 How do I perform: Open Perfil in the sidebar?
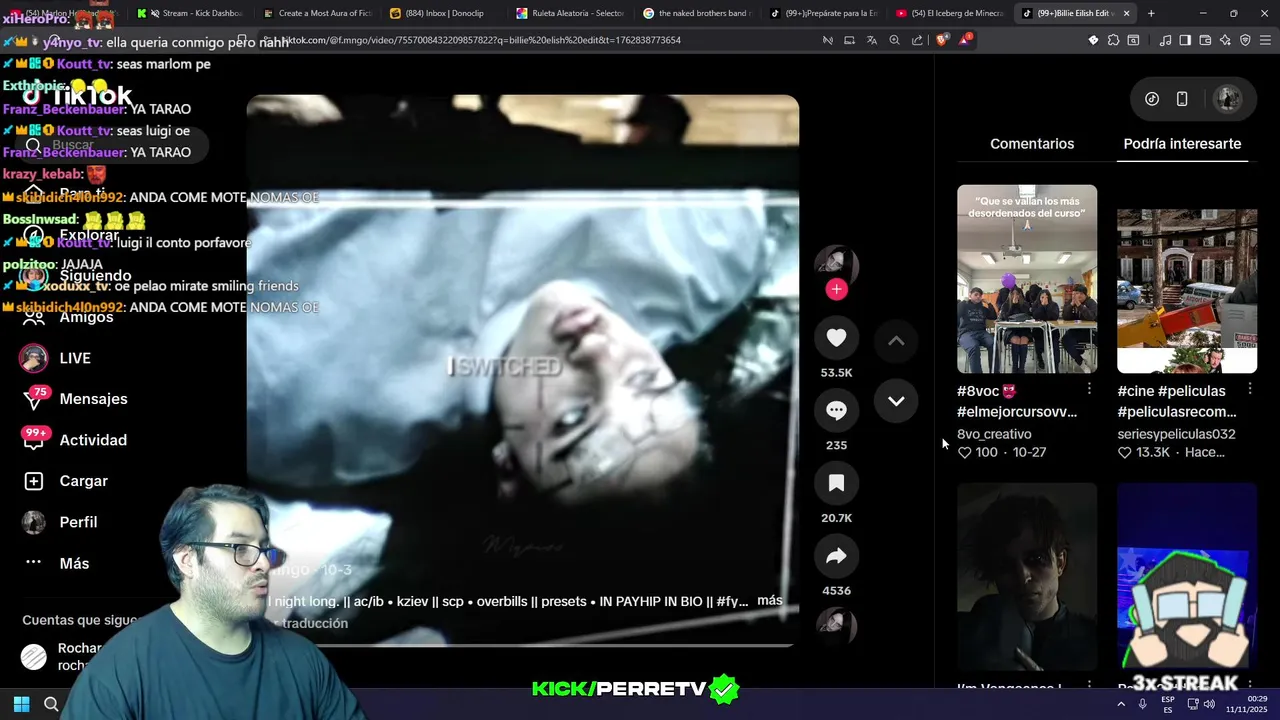61,522
